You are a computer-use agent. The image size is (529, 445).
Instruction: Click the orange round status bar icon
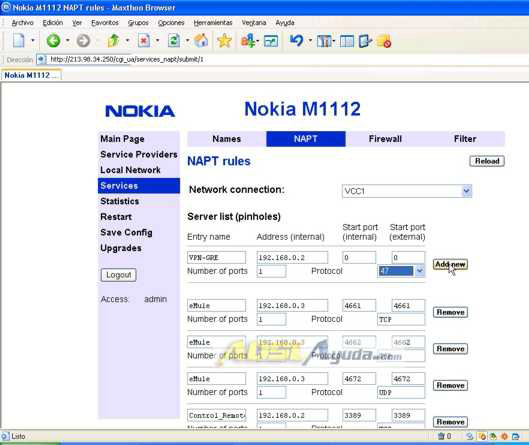[504, 437]
